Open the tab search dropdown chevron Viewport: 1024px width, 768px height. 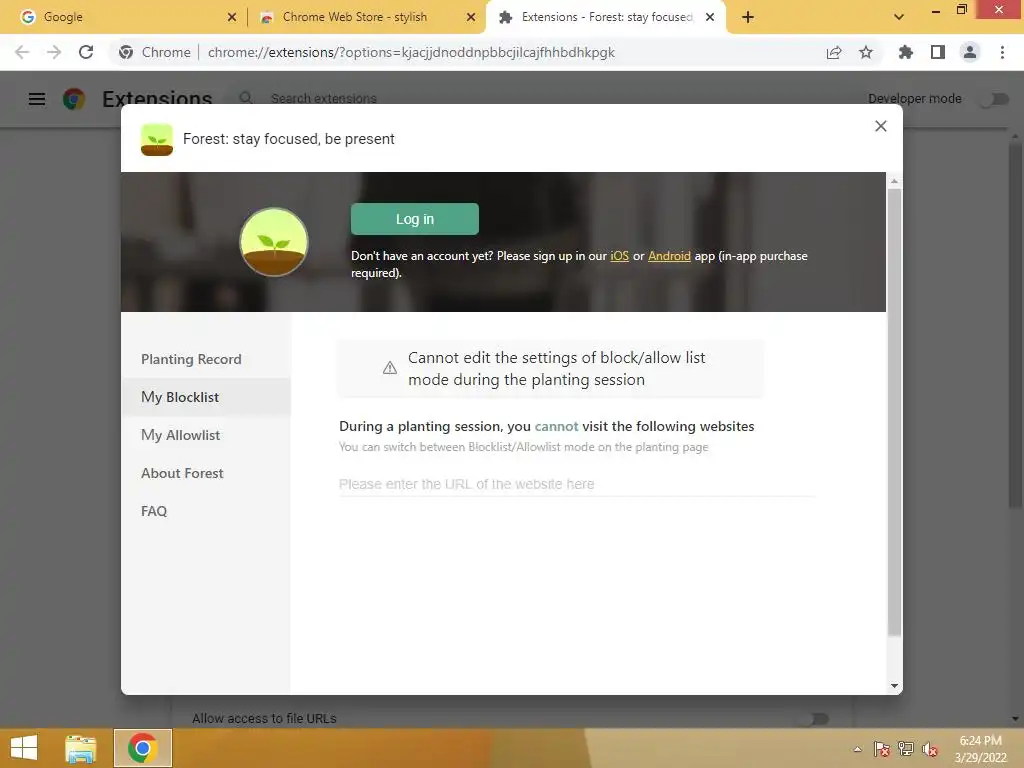point(899,18)
